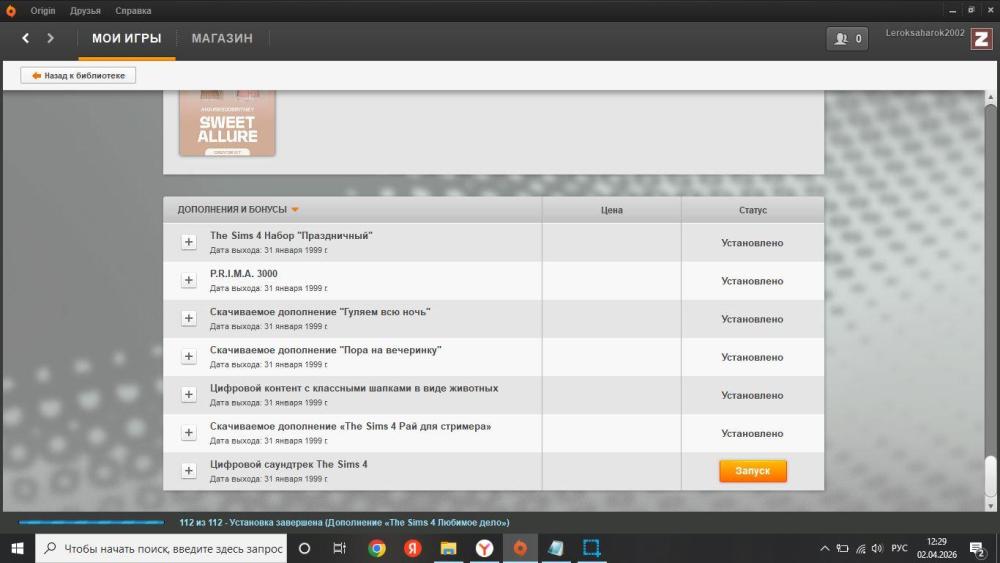Click the Назад к библиотеке button

point(78,75)
